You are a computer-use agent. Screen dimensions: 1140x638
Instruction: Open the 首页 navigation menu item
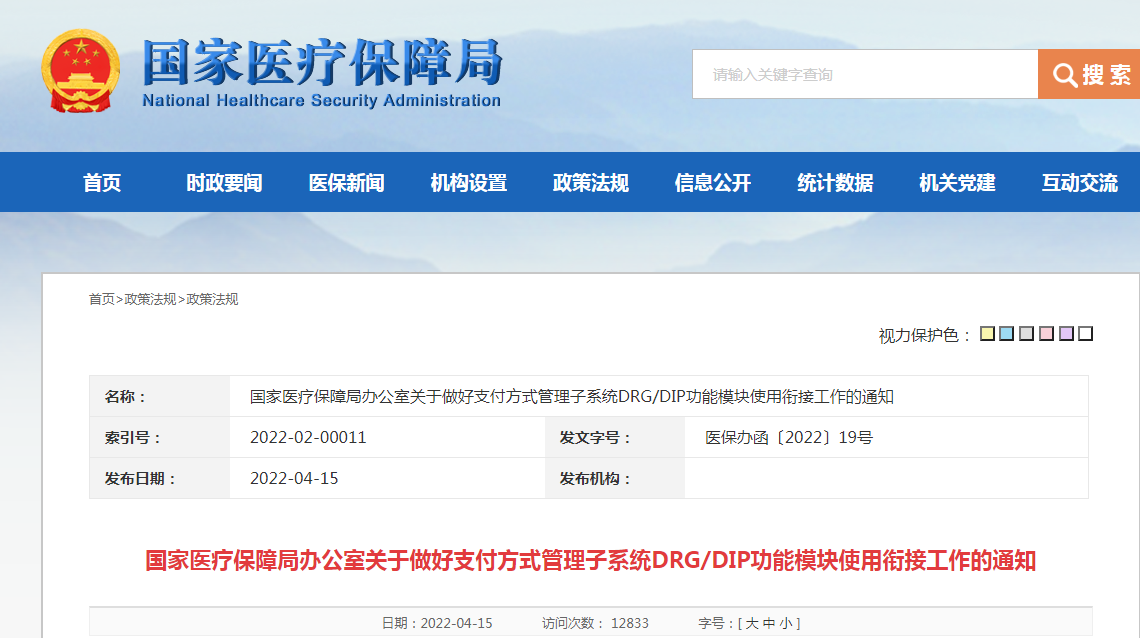[x=102, y=182]
